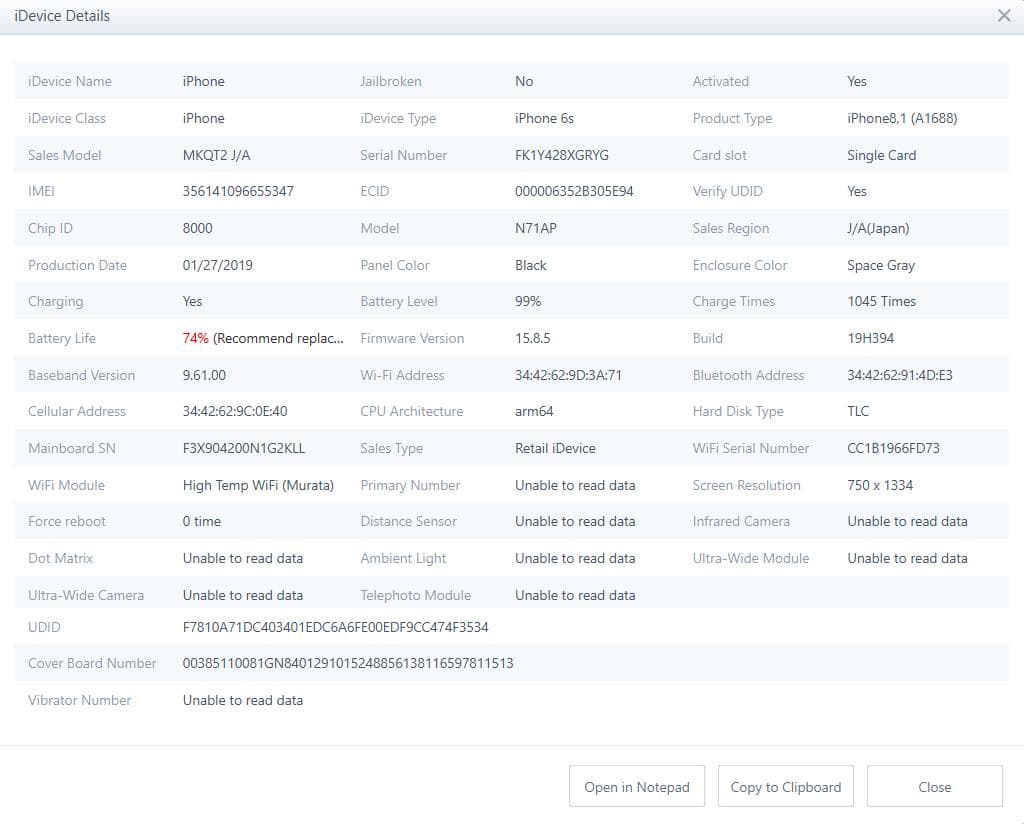Select the Screen Resolution 750 x 1334
The width and height of the screenshot is (1024, 824).
pos(879,485)
